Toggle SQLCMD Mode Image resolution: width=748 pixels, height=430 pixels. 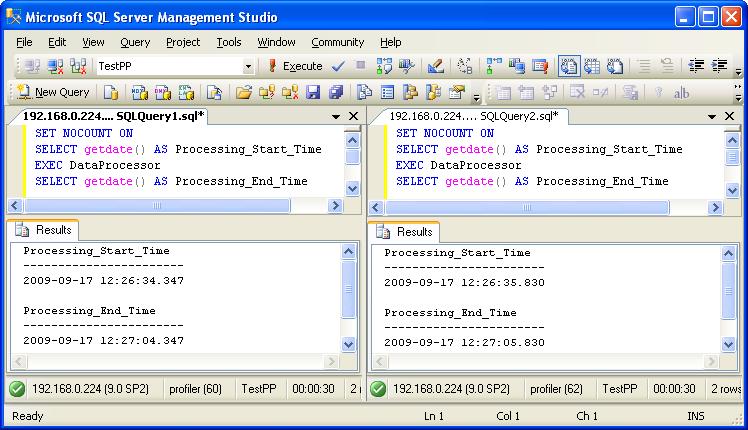[x=540, y=66]
